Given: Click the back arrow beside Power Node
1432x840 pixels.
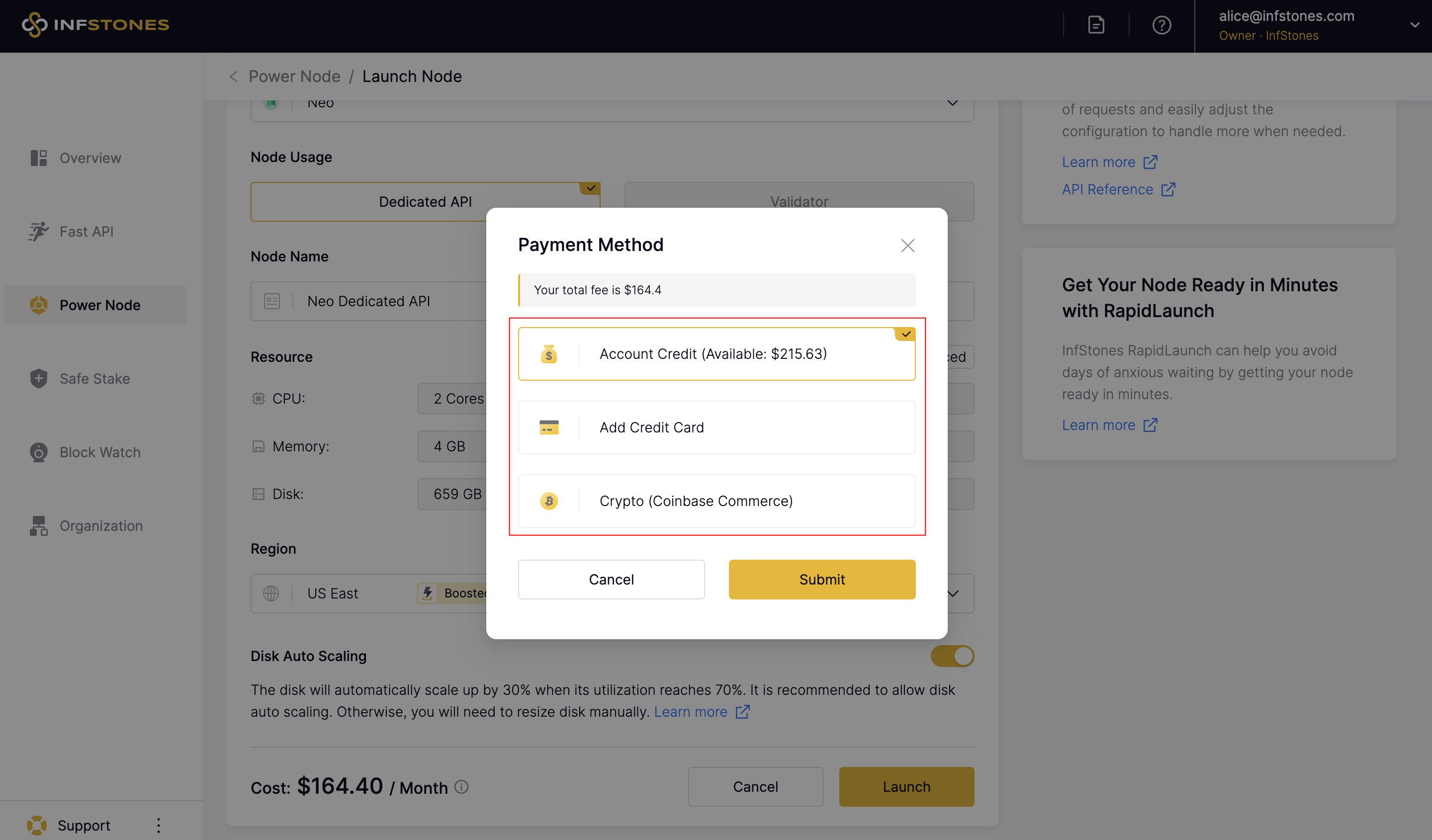Looking at the screenshot, I should pos(233,77).
